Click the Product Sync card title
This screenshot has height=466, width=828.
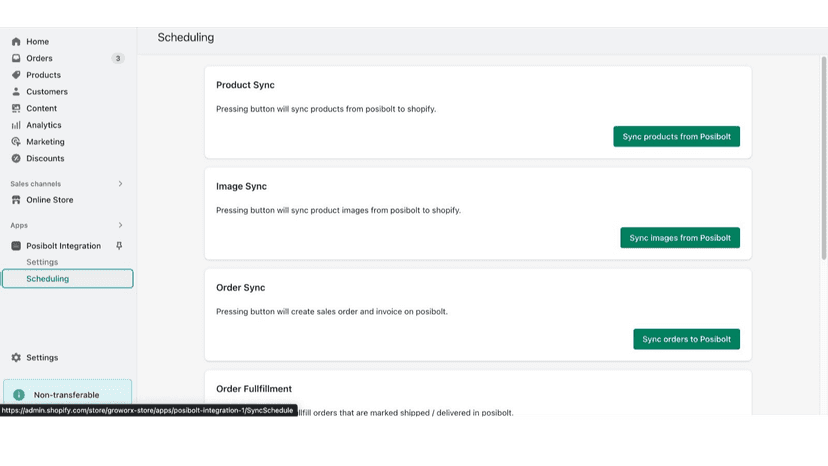[x=245, y=85]
